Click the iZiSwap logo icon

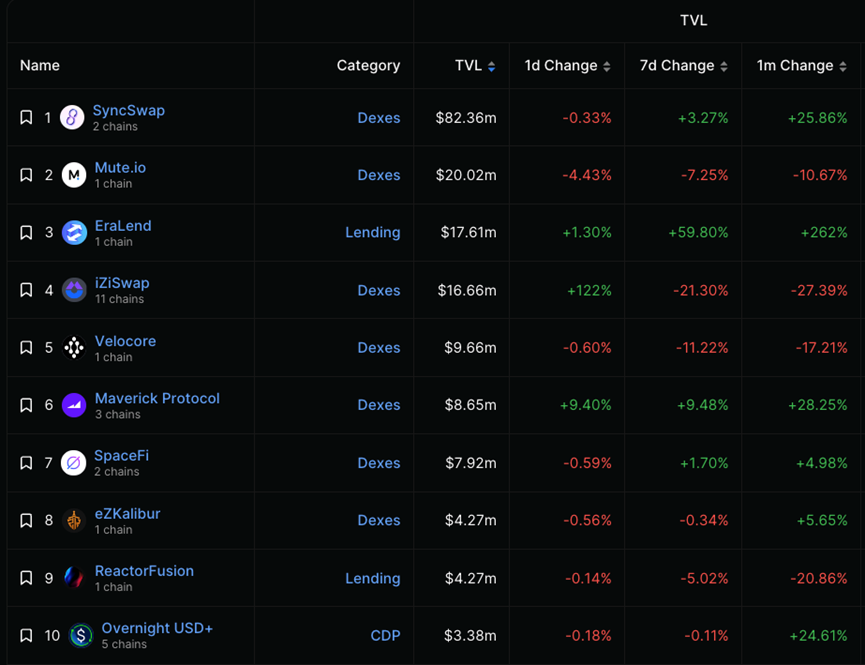[x=74, y=290]
